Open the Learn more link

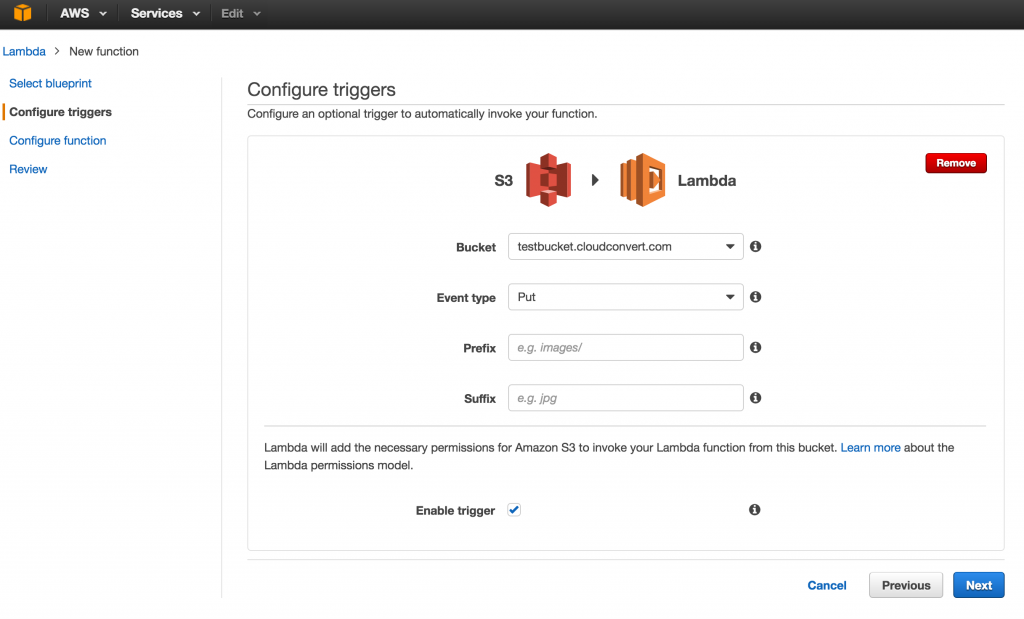pos(870,447)
